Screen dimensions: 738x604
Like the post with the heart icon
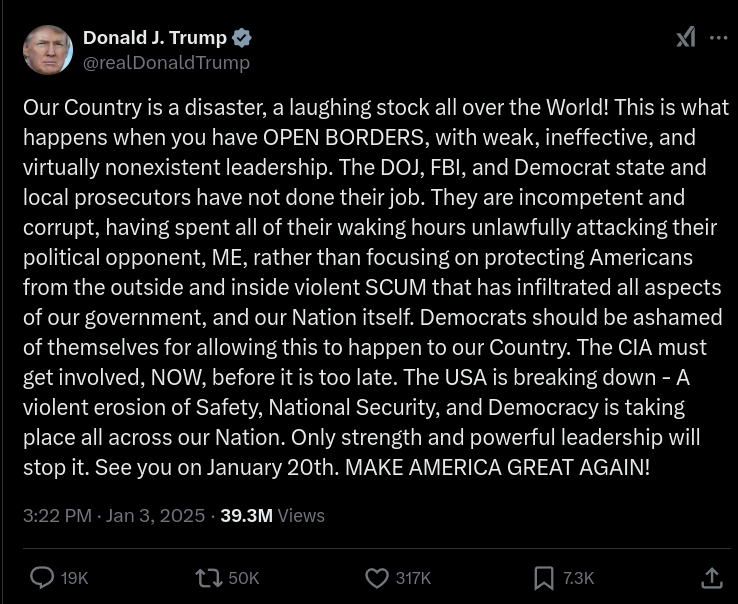[x=376, y=577]
